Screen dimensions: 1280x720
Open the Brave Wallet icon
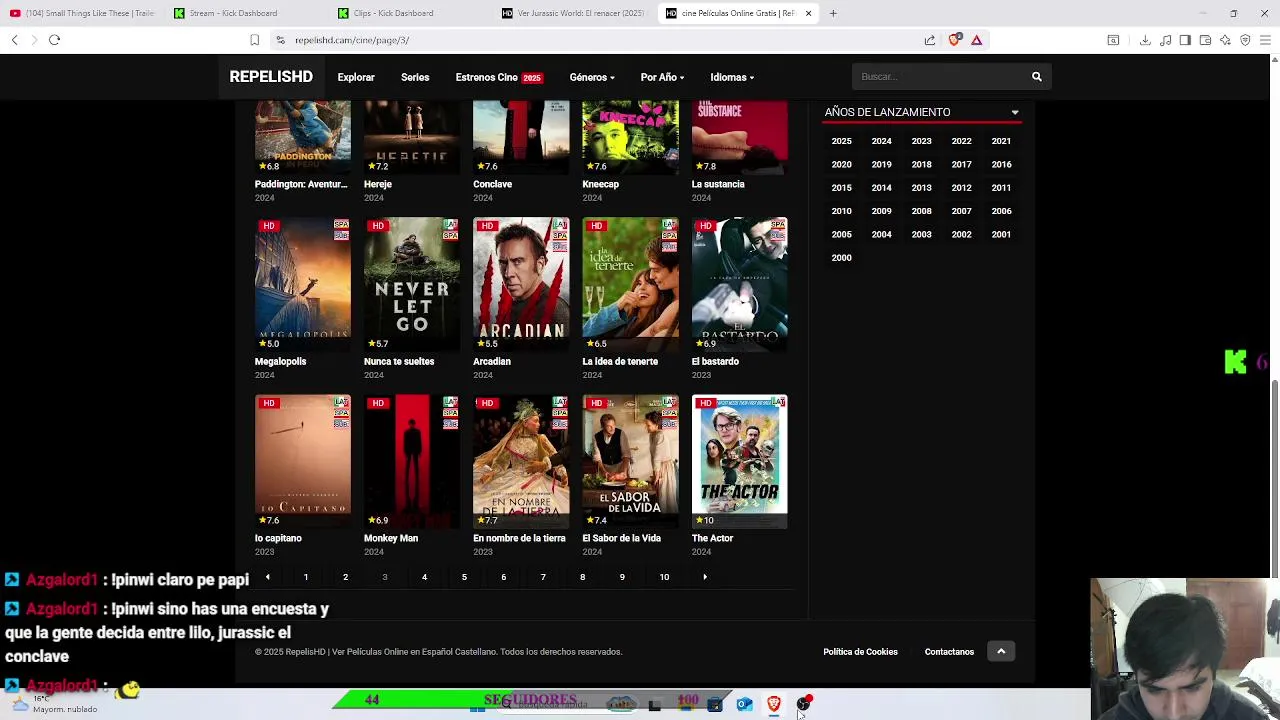click(x=1205, y=40)
